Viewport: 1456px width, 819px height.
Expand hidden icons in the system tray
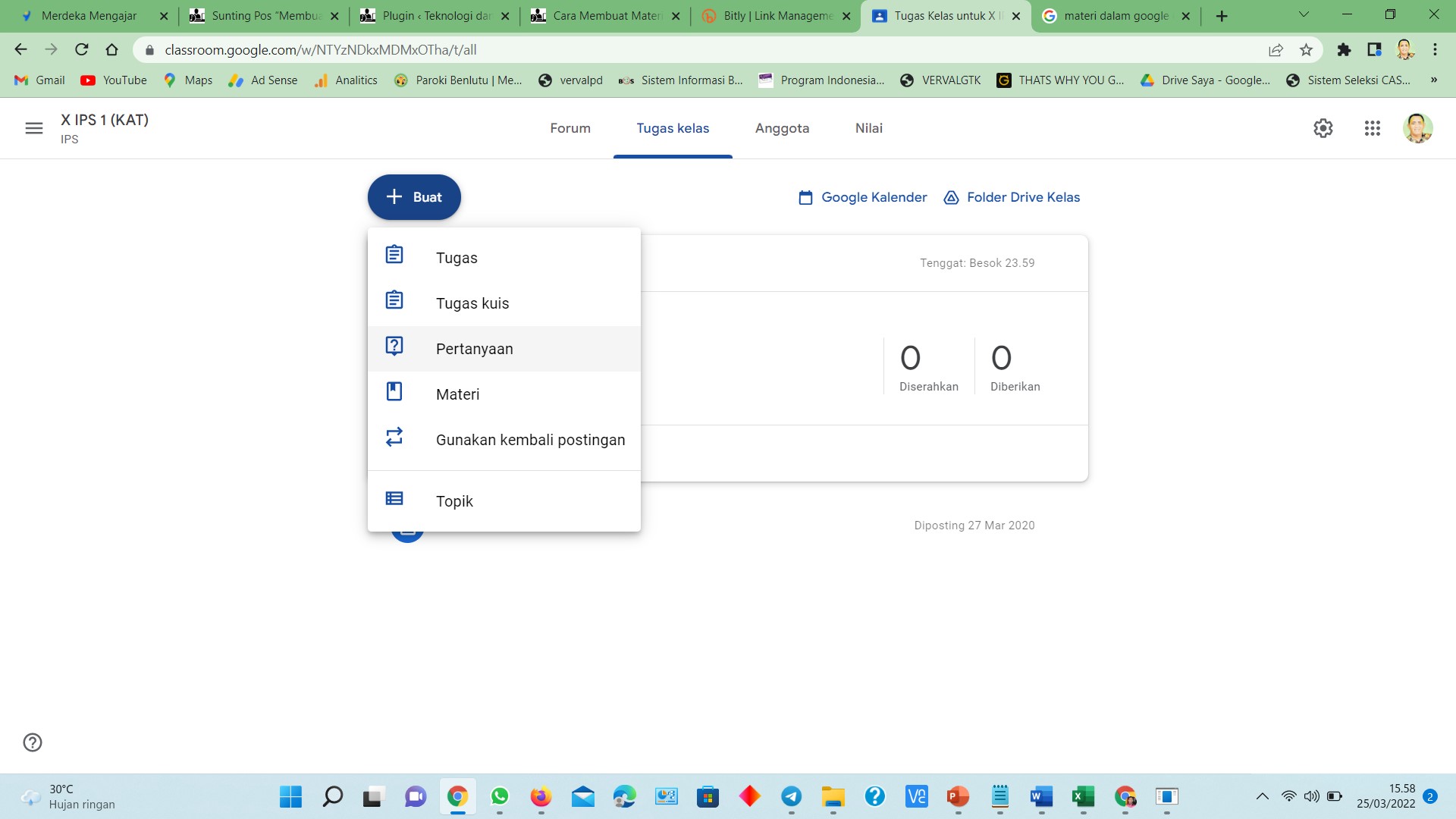(1264, 797)
